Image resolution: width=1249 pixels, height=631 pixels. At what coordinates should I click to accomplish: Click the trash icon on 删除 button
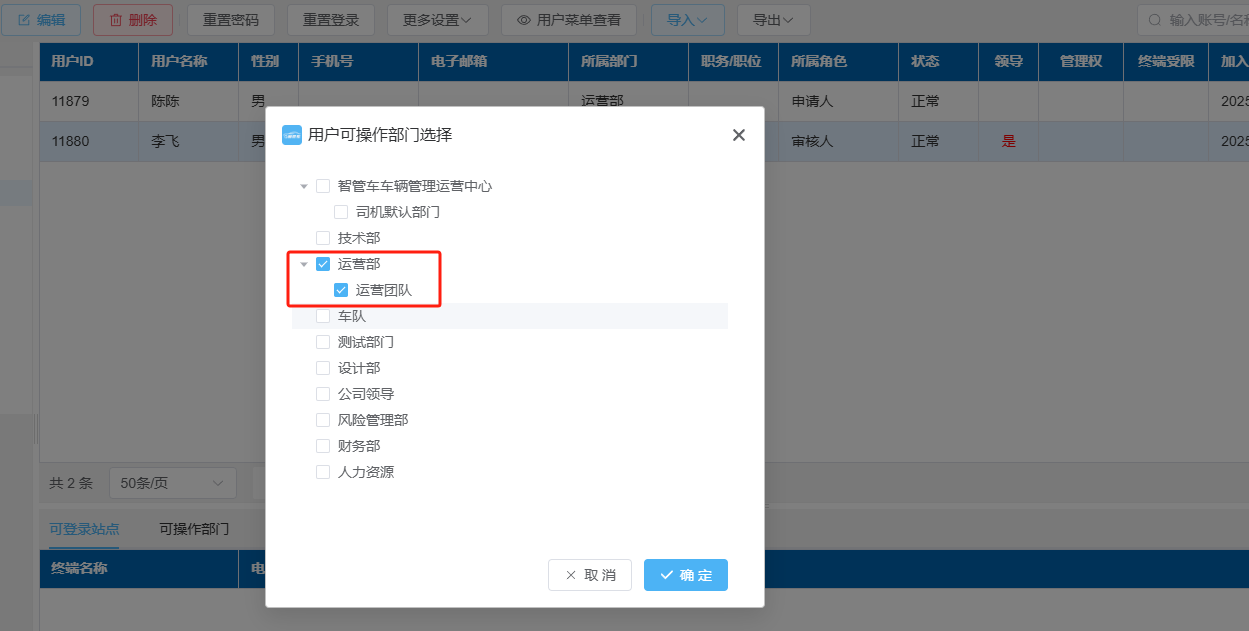pyautogui.click(x=116, y=20)
